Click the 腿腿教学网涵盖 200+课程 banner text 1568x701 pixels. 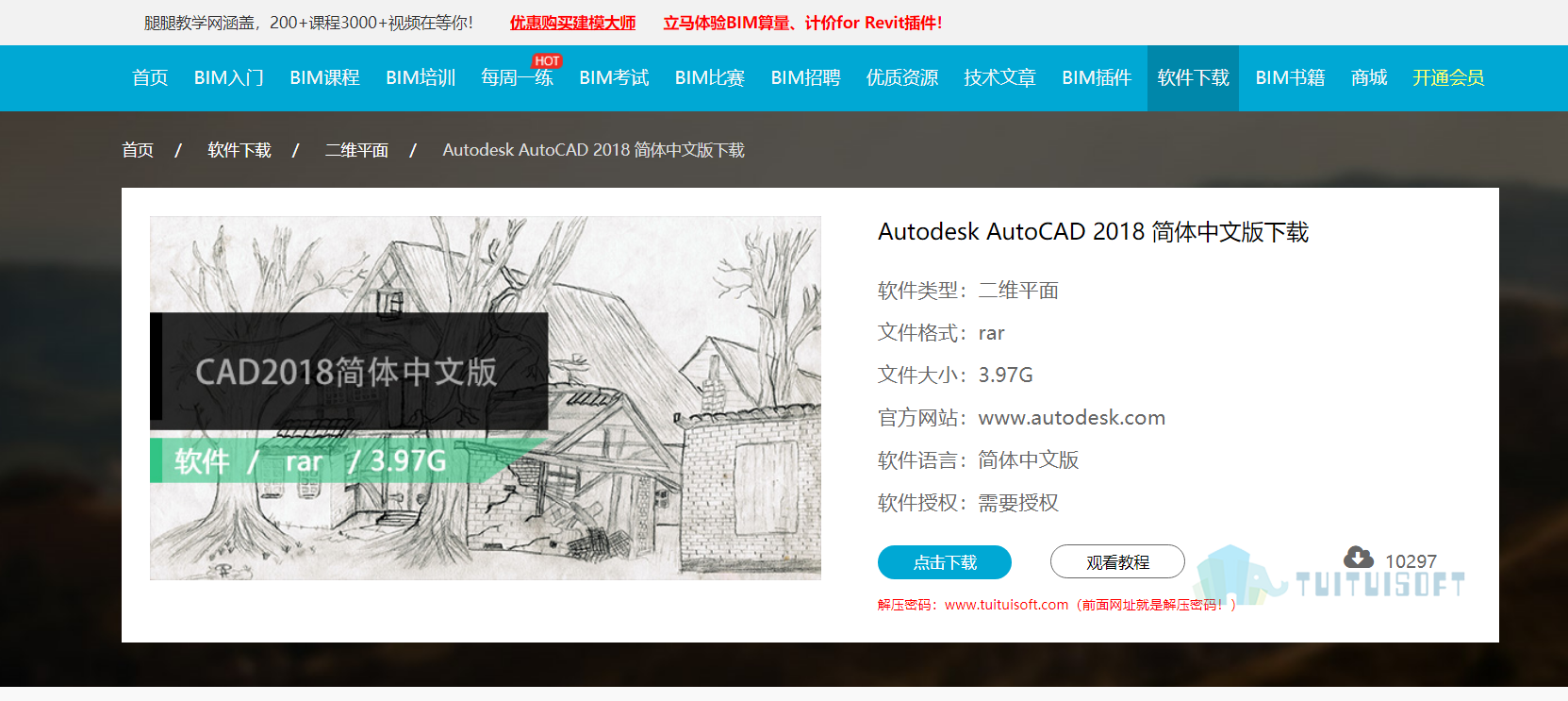308,23
